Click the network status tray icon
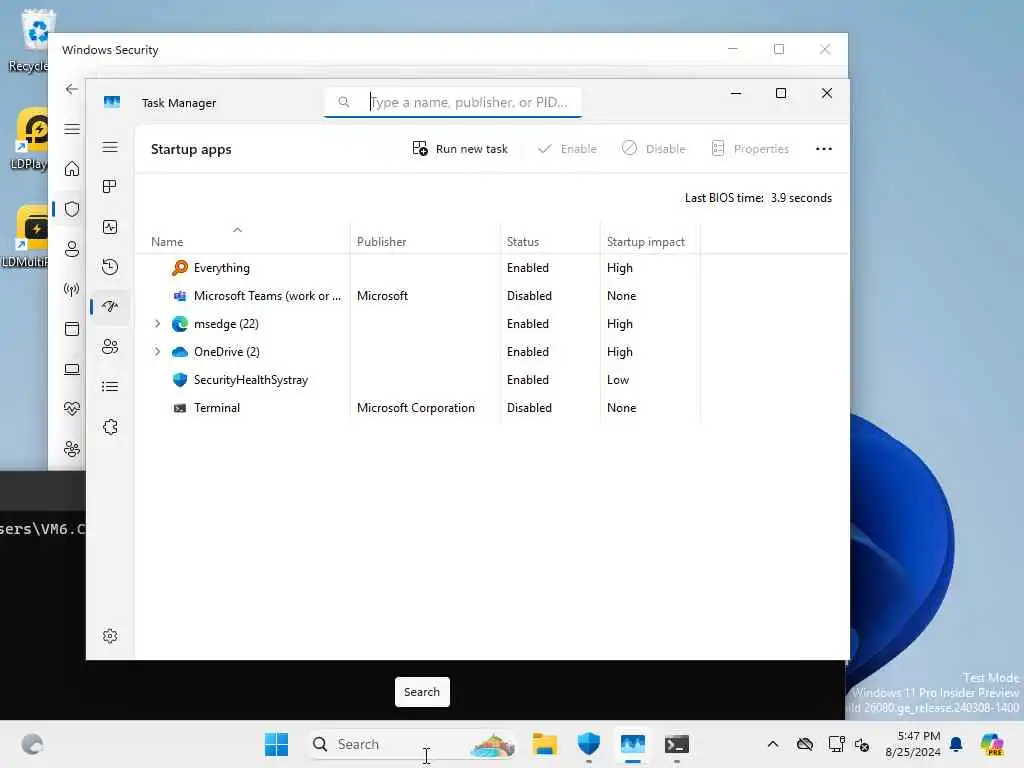 (836, 744)
